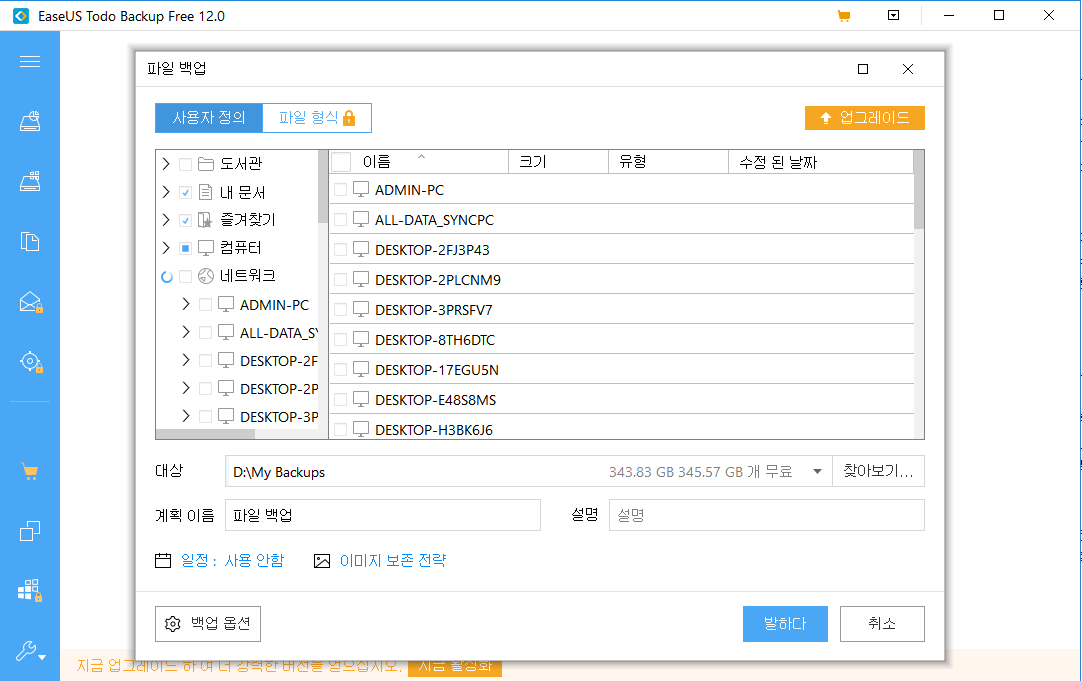Open the locked mail backup feature
The image size is (1082, 681).
click(x=30, y=301)
